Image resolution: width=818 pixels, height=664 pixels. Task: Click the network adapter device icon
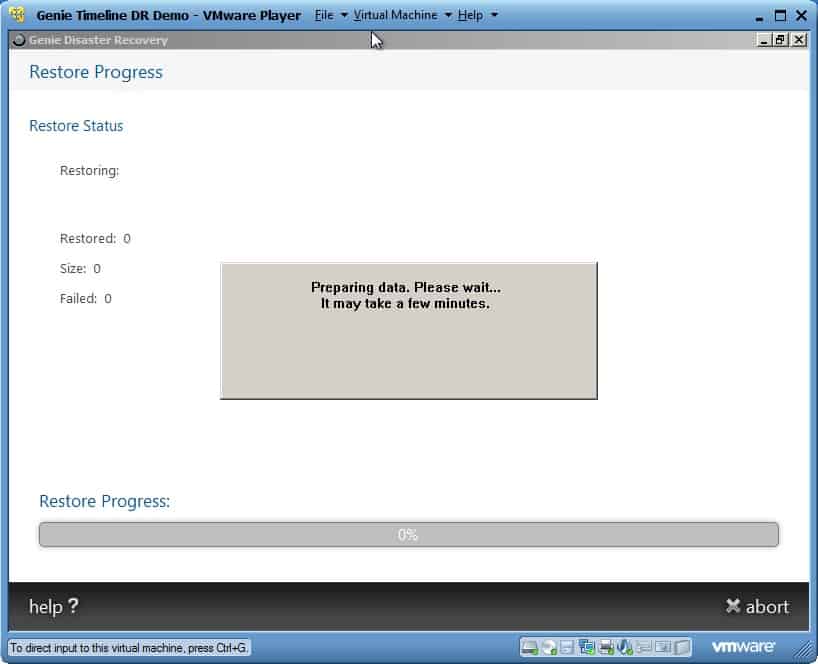point(586,647)
